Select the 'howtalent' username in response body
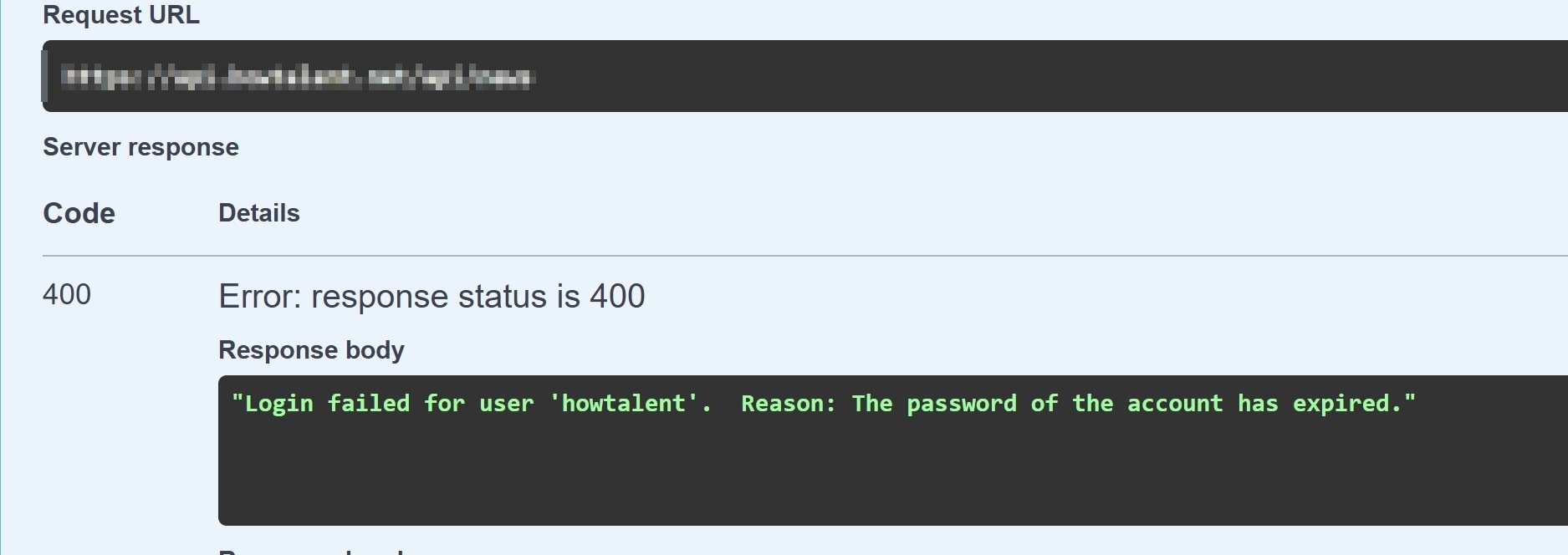 point(624,404)
